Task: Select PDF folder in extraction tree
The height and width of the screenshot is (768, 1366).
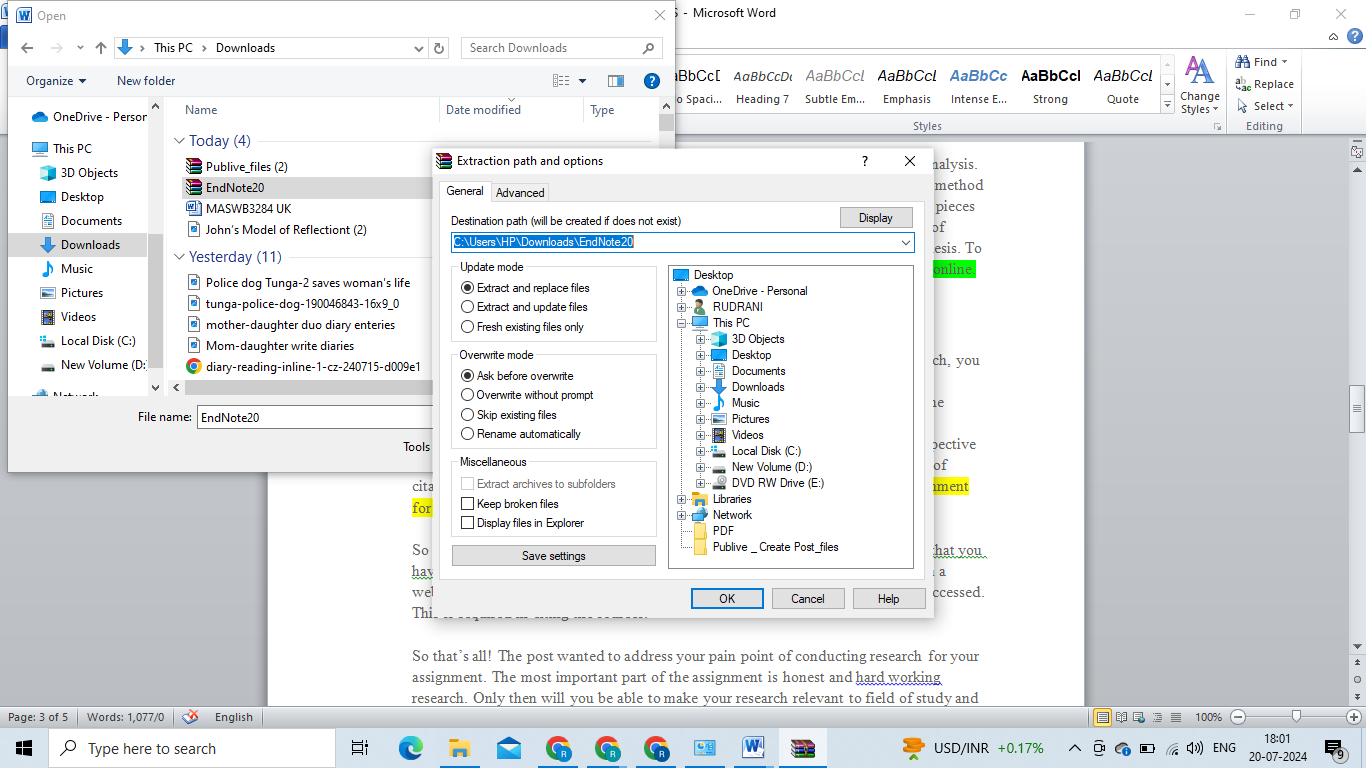Action: 723,531
